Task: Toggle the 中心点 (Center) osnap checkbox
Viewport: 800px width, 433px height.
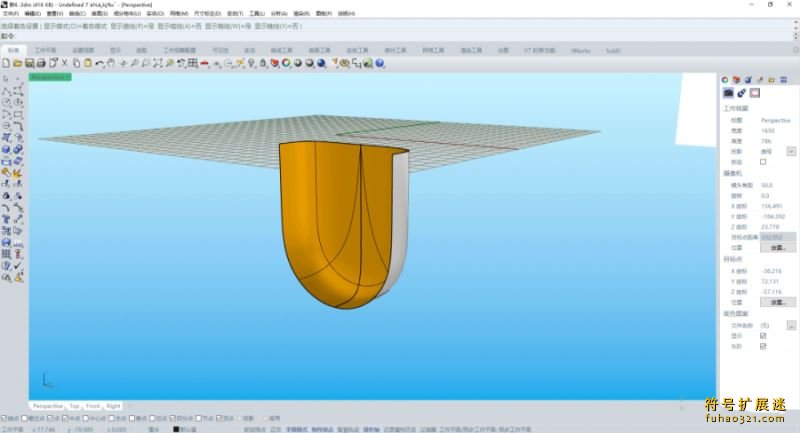Action: pos(85,419)
